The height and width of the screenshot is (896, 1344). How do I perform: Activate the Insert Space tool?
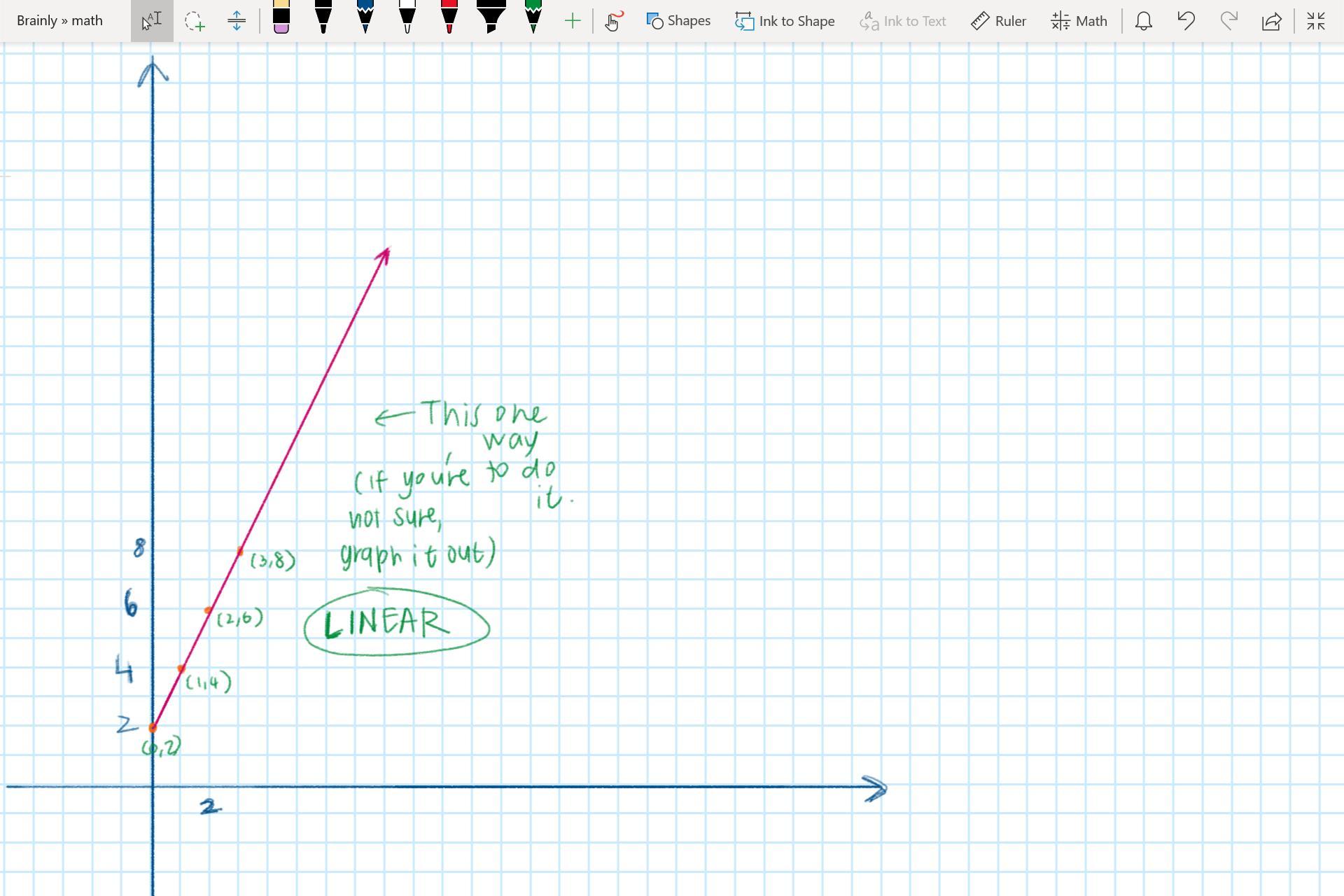point(237,21)
